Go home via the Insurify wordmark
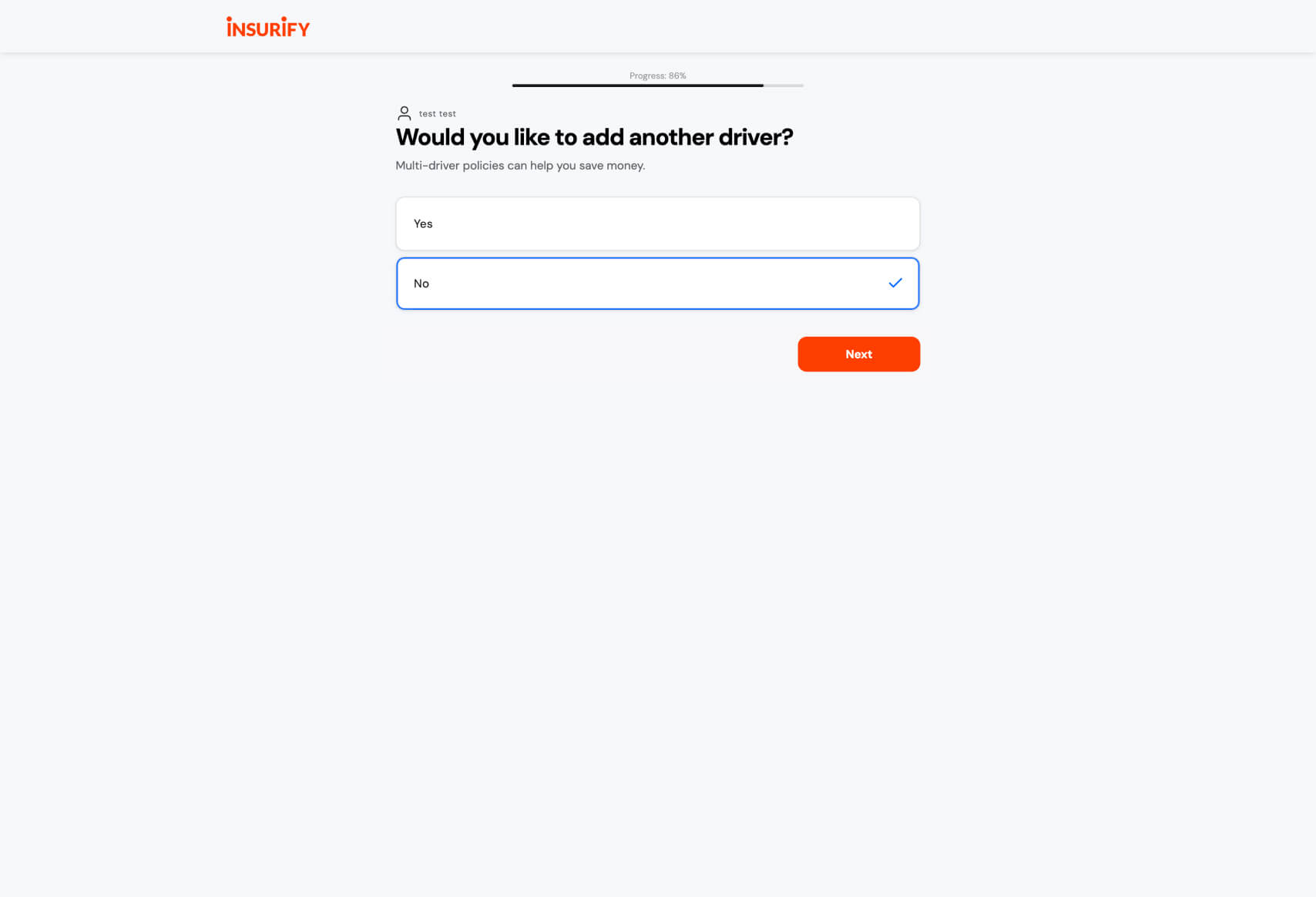The image size is (1316, 897). pos(268,27)
